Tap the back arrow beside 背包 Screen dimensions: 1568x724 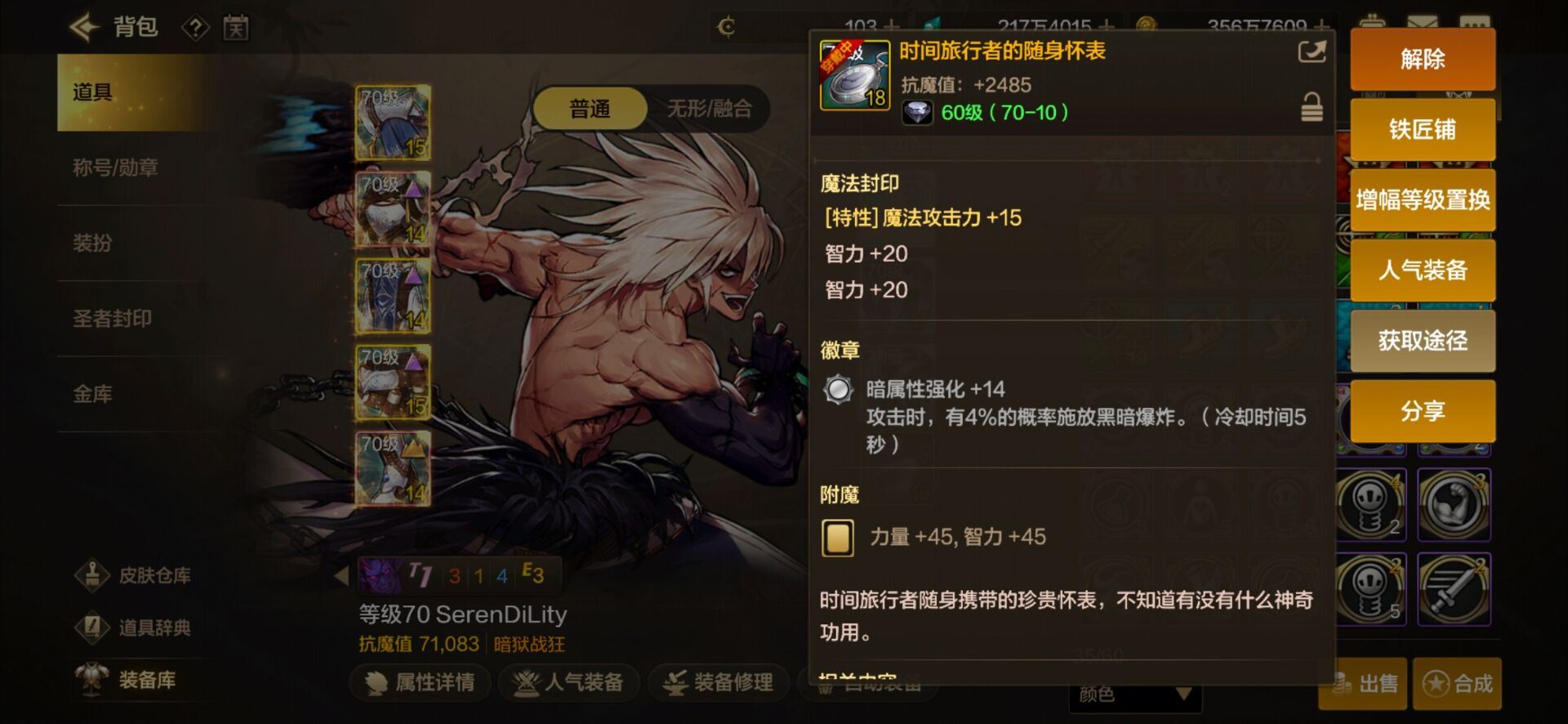[x=85, y=27]
